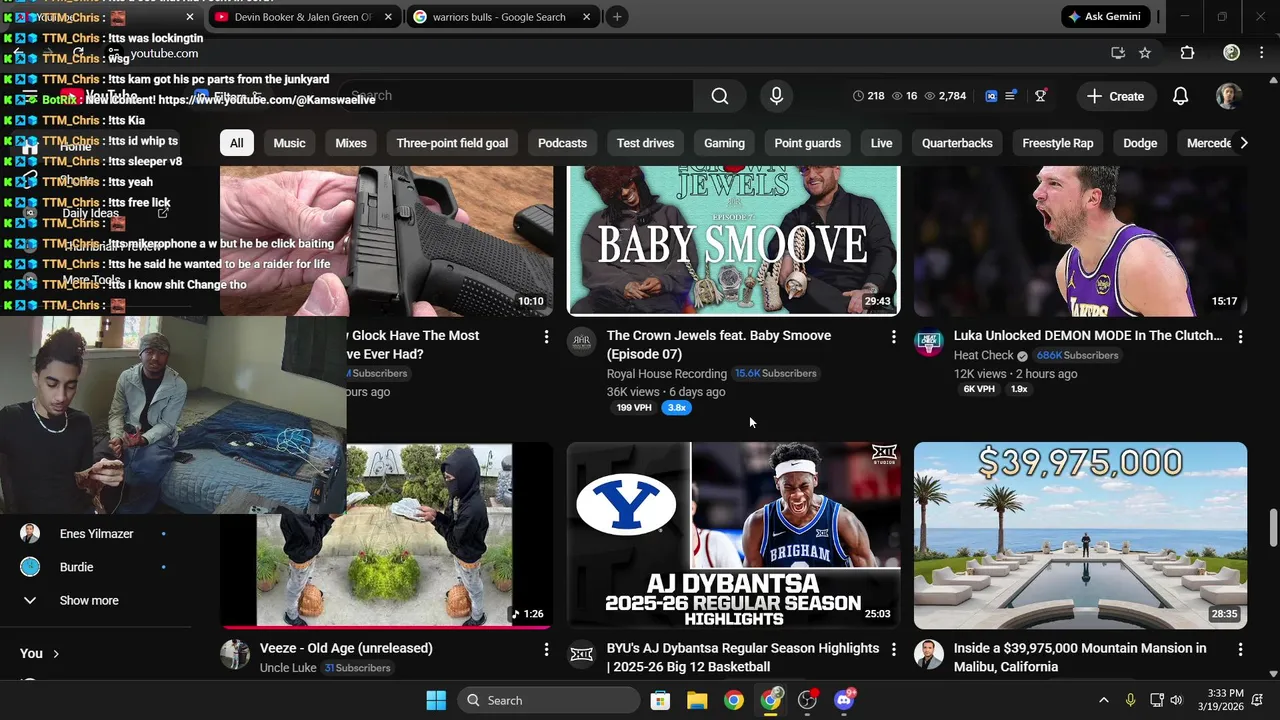
Task: Open the blue vidIQ extension icon
Action: [991, 96]
